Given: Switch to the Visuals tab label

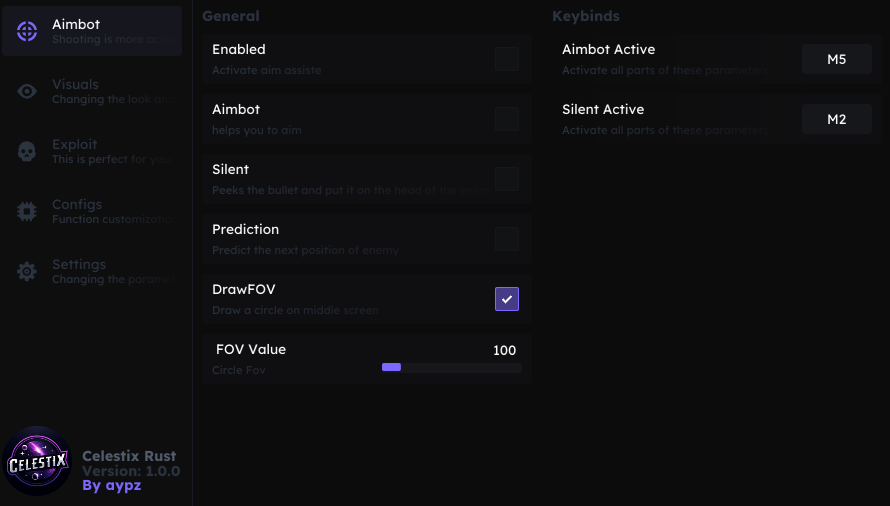Looking at the screenshot, I should pyautogui.click(x=76, y=85).
